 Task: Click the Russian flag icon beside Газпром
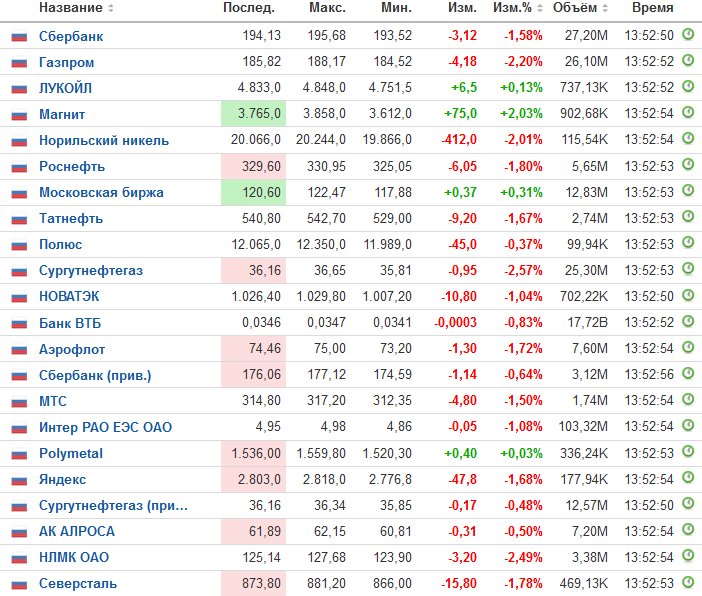[x=19, y=63]
